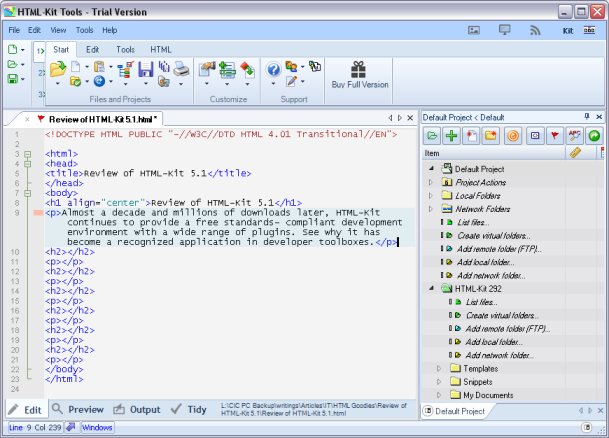The width and height of the screenshot is (609, 438).
Task: Click the green plus add icon in project panel
Action: 451,136
